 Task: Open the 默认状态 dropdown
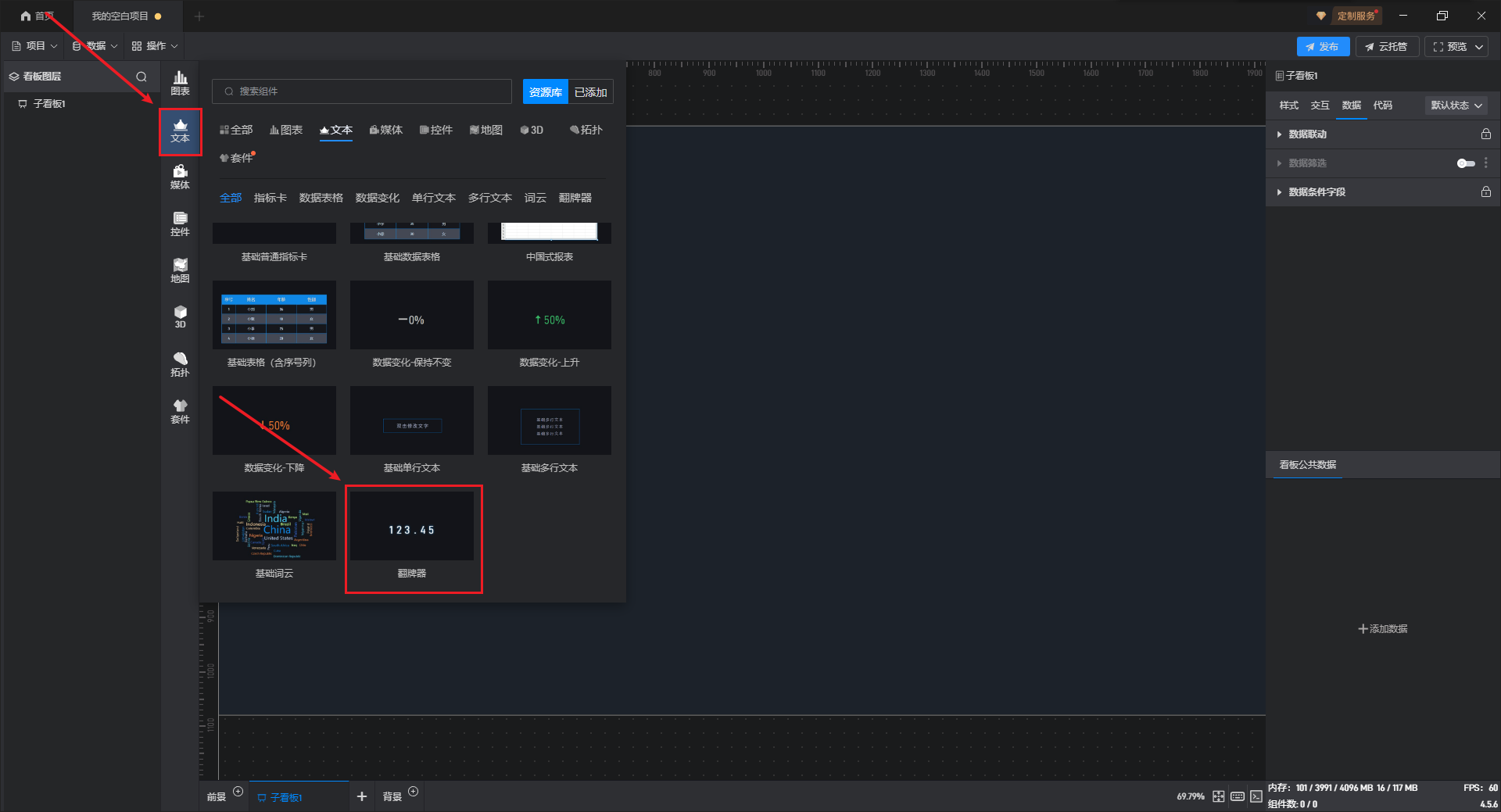point(1456,106)
